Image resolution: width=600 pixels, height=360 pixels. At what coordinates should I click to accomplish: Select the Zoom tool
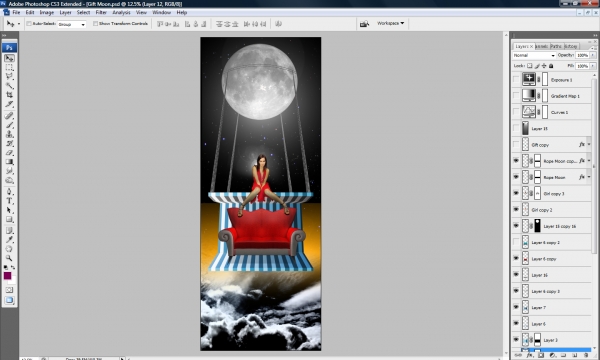9,258
